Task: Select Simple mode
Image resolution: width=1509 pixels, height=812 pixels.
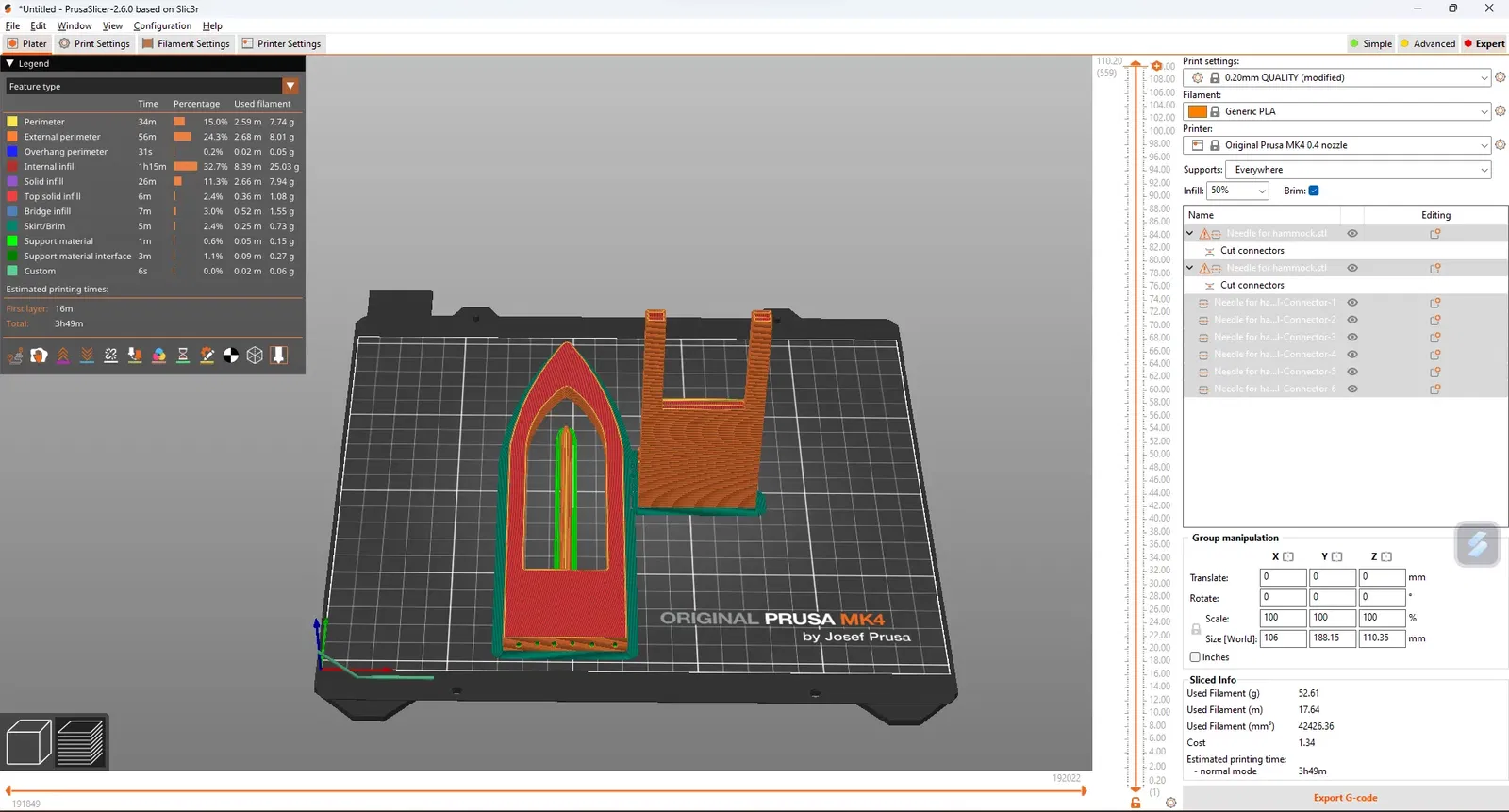Action: click(x=1370, y=43)
